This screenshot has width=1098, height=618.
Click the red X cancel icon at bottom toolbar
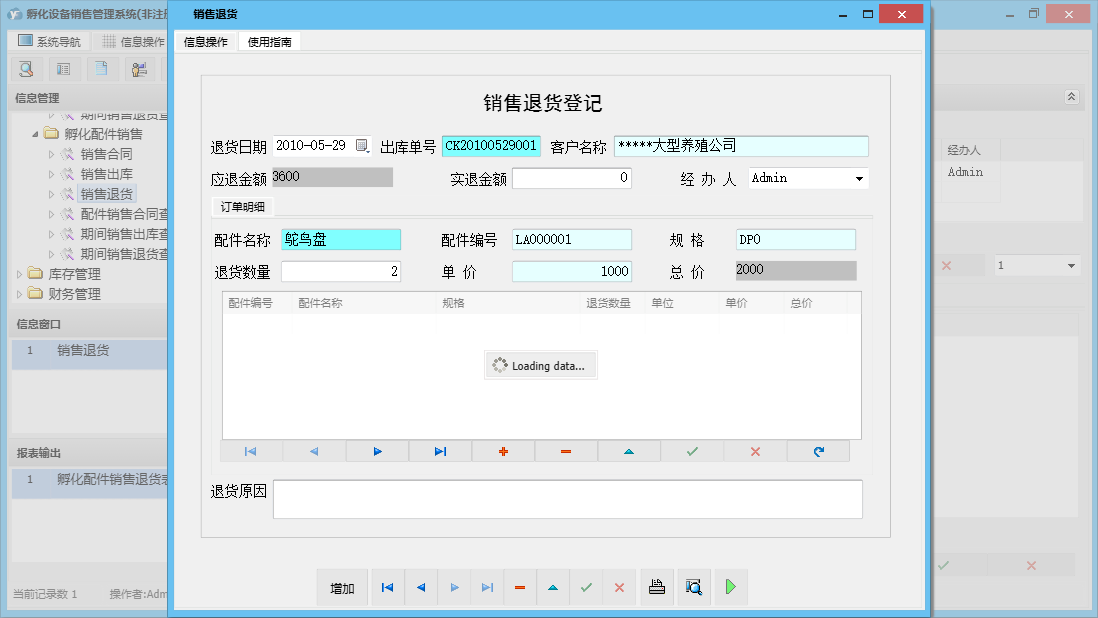(x=619, y=587)
